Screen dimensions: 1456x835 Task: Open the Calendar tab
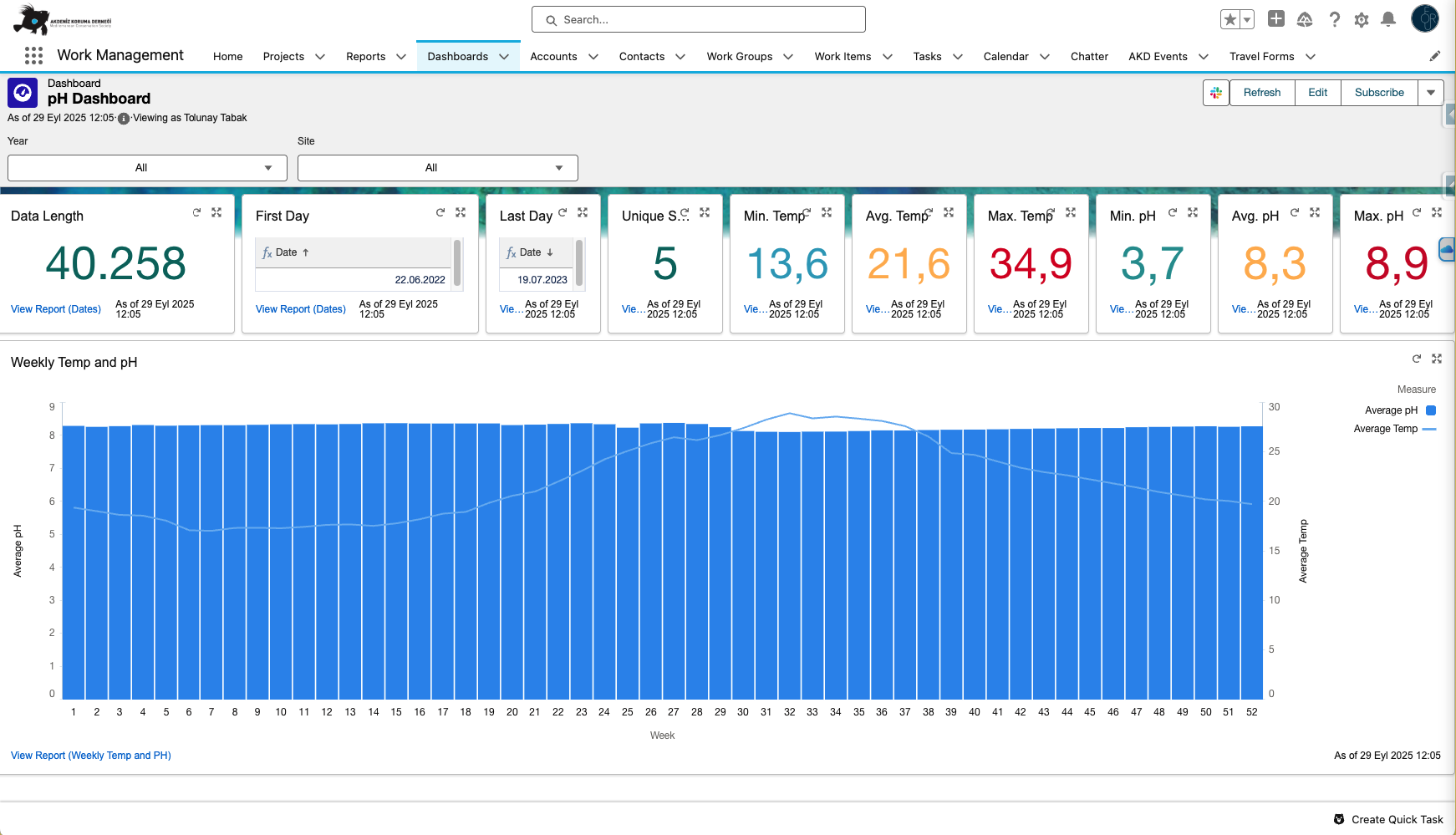1005,57
